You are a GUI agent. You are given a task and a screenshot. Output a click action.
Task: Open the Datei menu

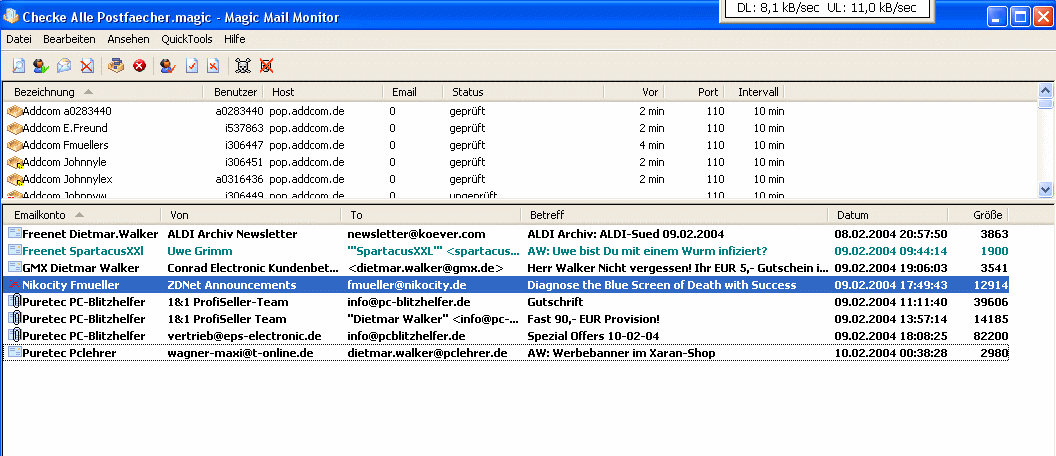coord(19,39)
